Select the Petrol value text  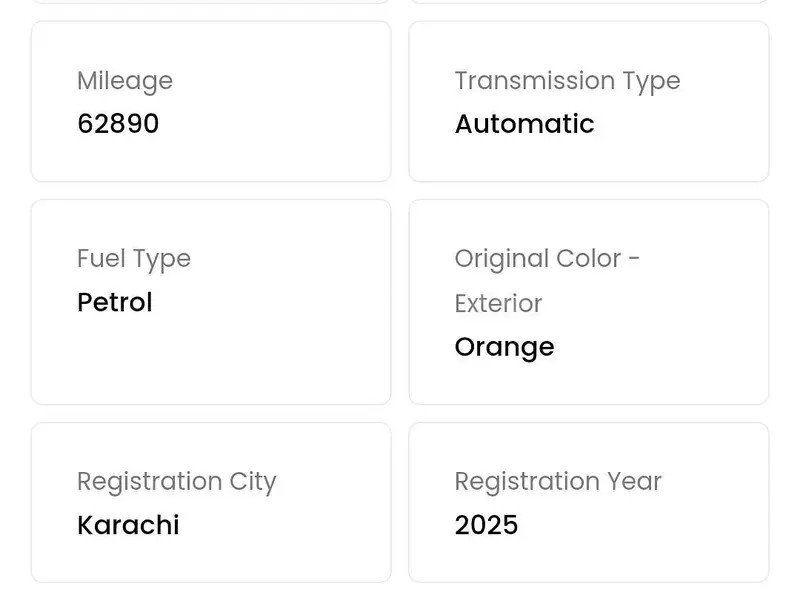coord(115,302)
